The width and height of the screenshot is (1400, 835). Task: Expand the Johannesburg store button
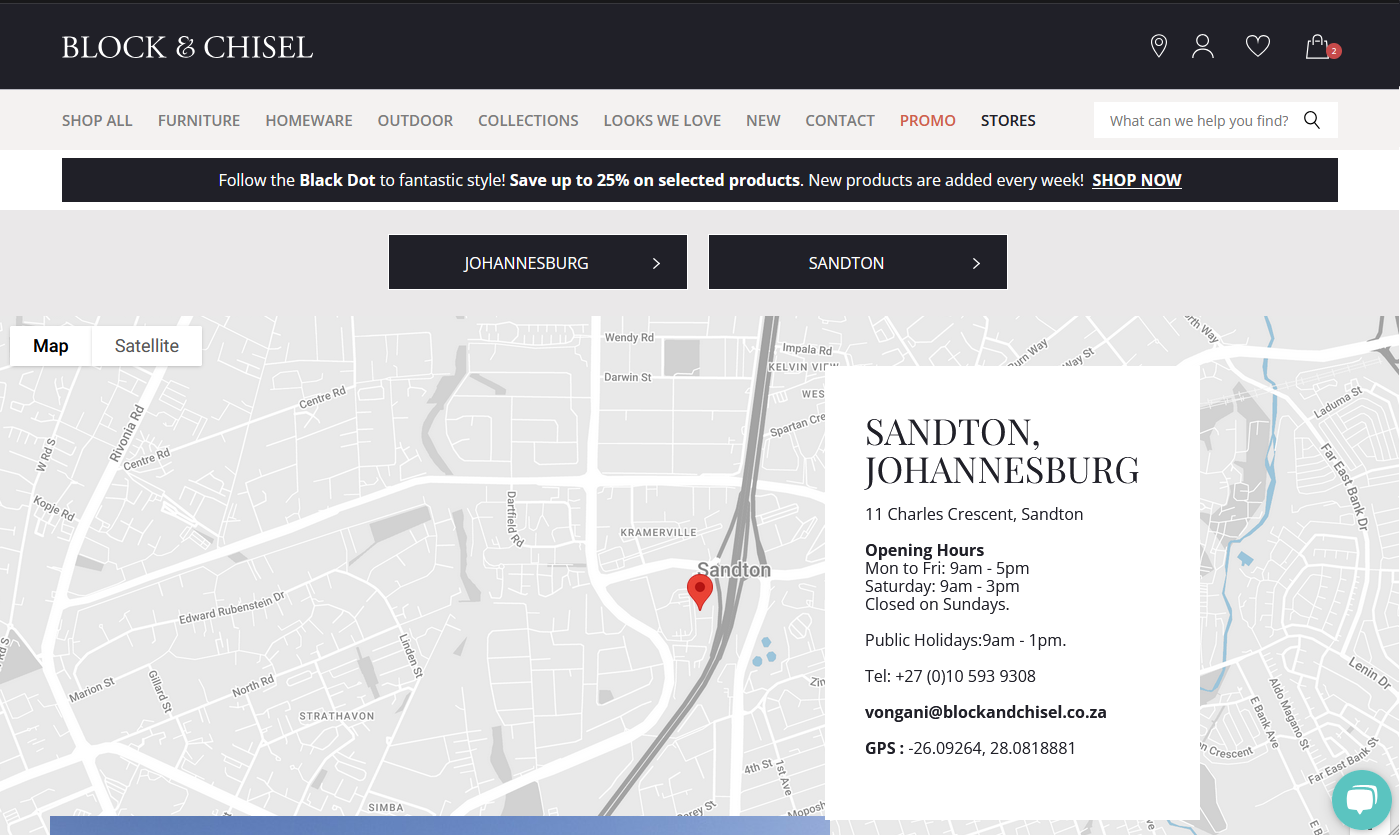[537, 263]
